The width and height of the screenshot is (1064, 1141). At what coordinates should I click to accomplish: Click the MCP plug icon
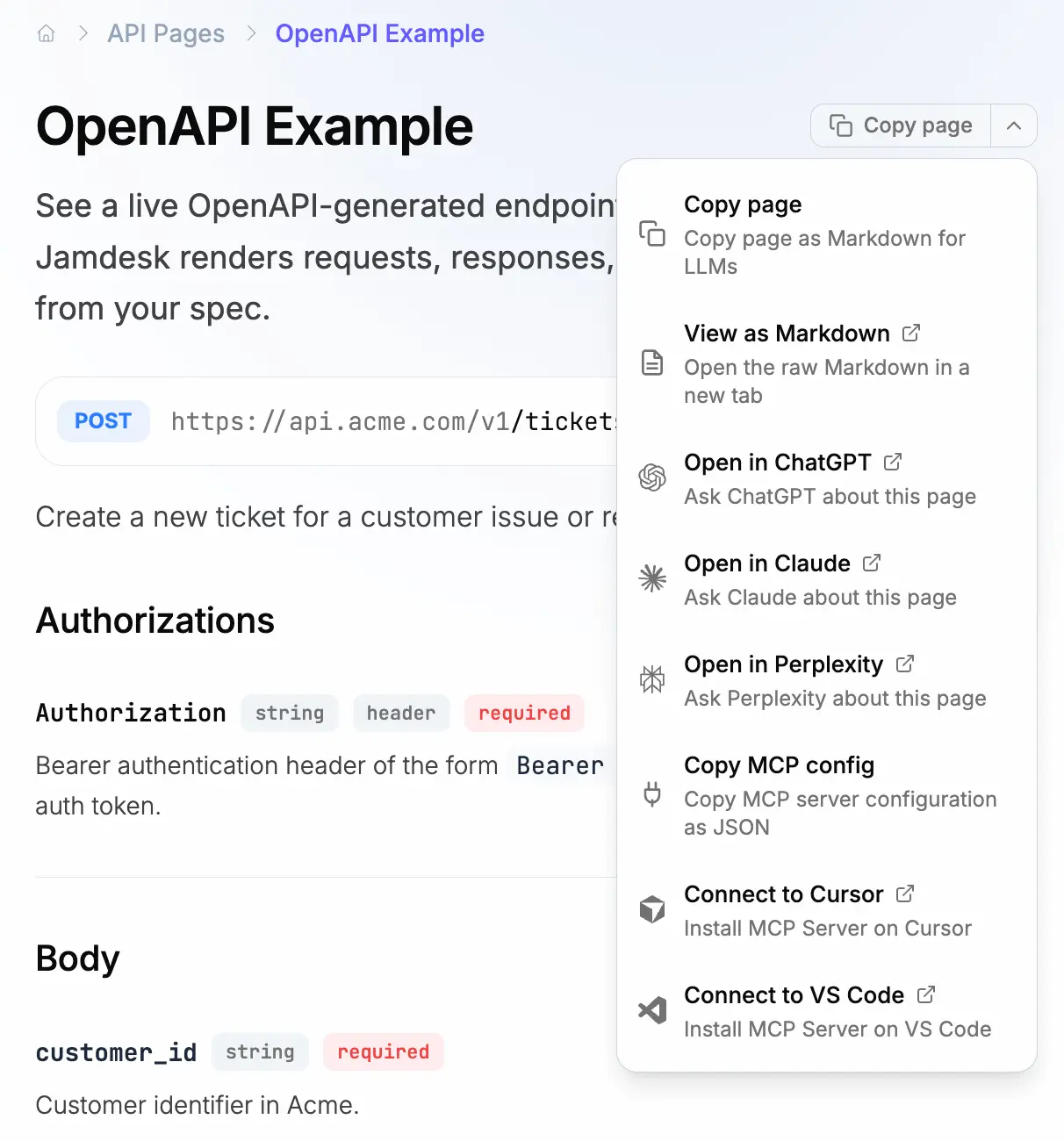(652, 795)
